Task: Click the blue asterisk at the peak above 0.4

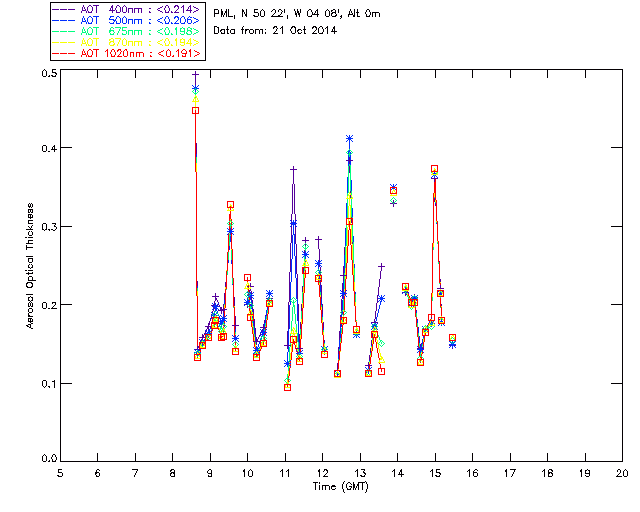Action: [x=349, y=139]
